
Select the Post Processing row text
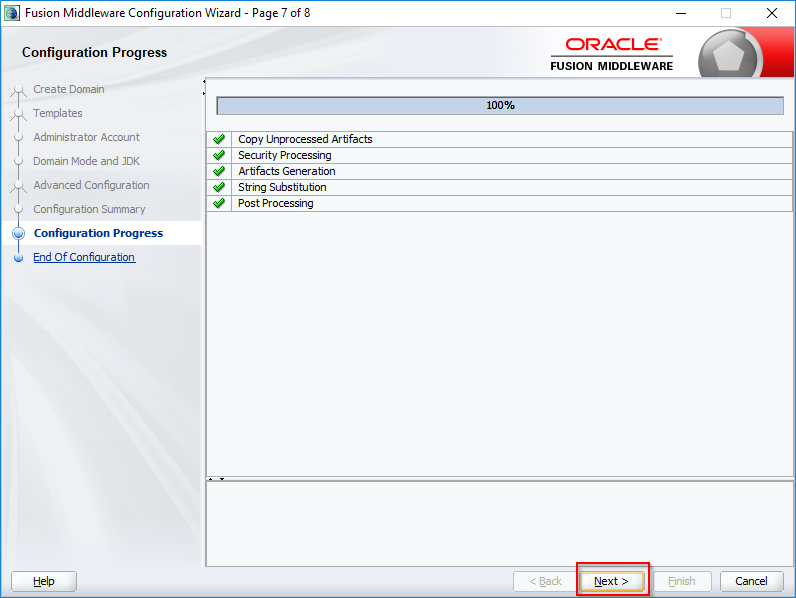point(276,203)
